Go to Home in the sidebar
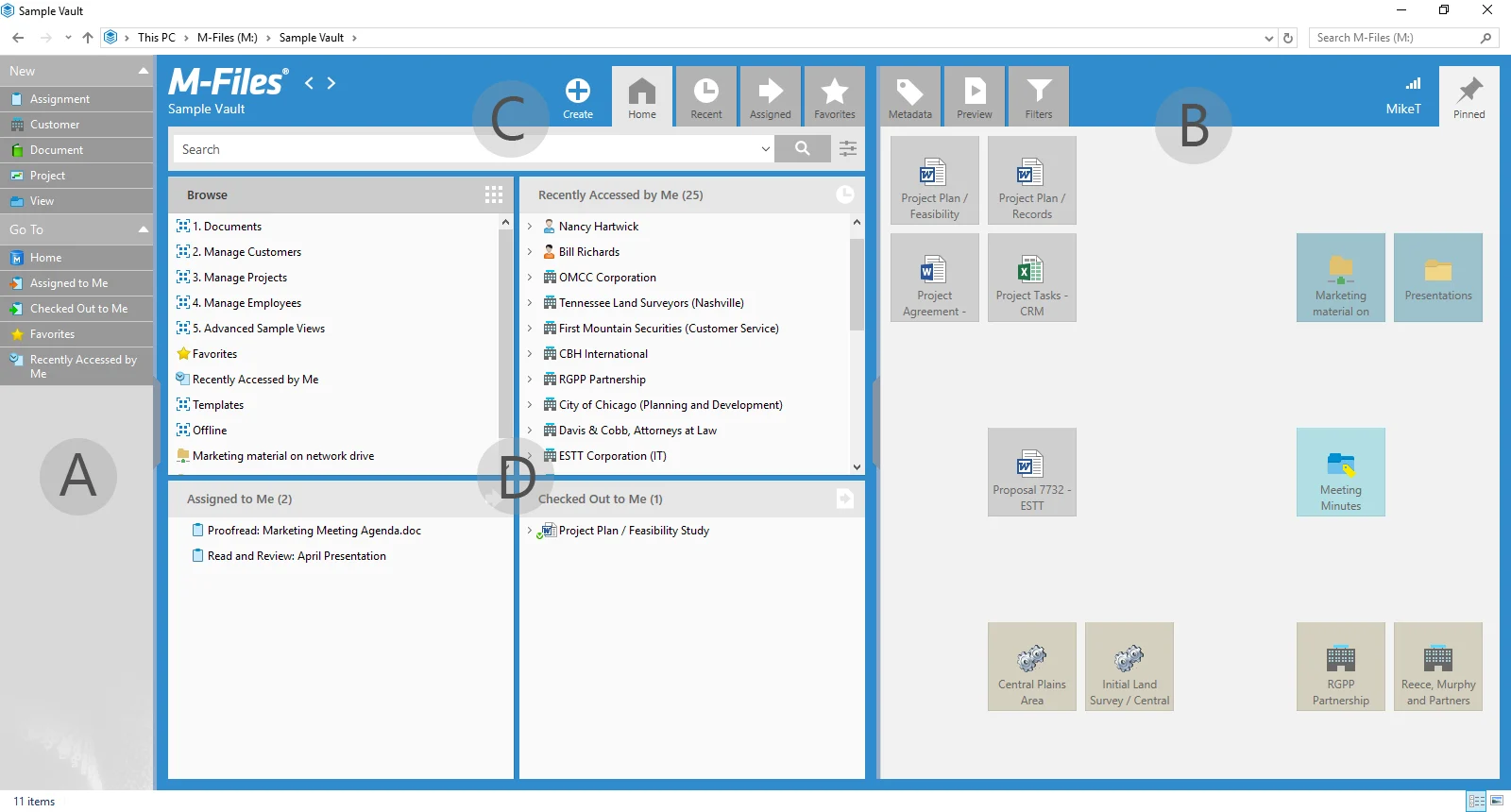The image size is (1511, 812). [x=76, y=258]
